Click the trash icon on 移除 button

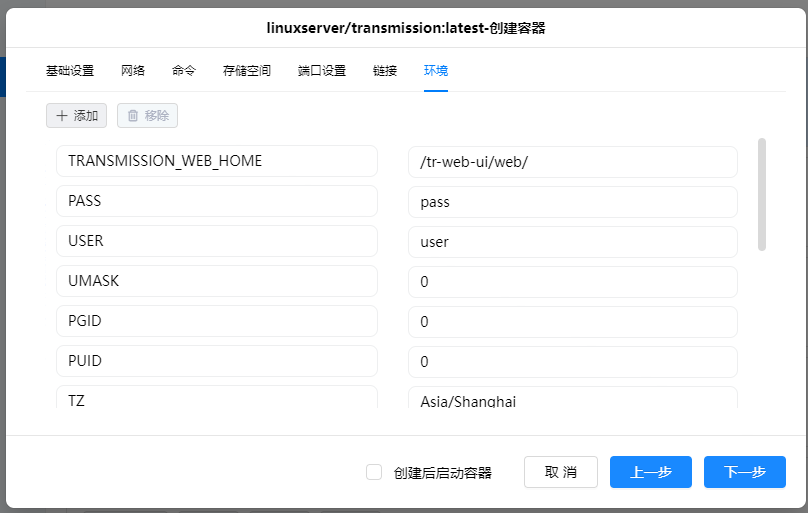[132, 116]
